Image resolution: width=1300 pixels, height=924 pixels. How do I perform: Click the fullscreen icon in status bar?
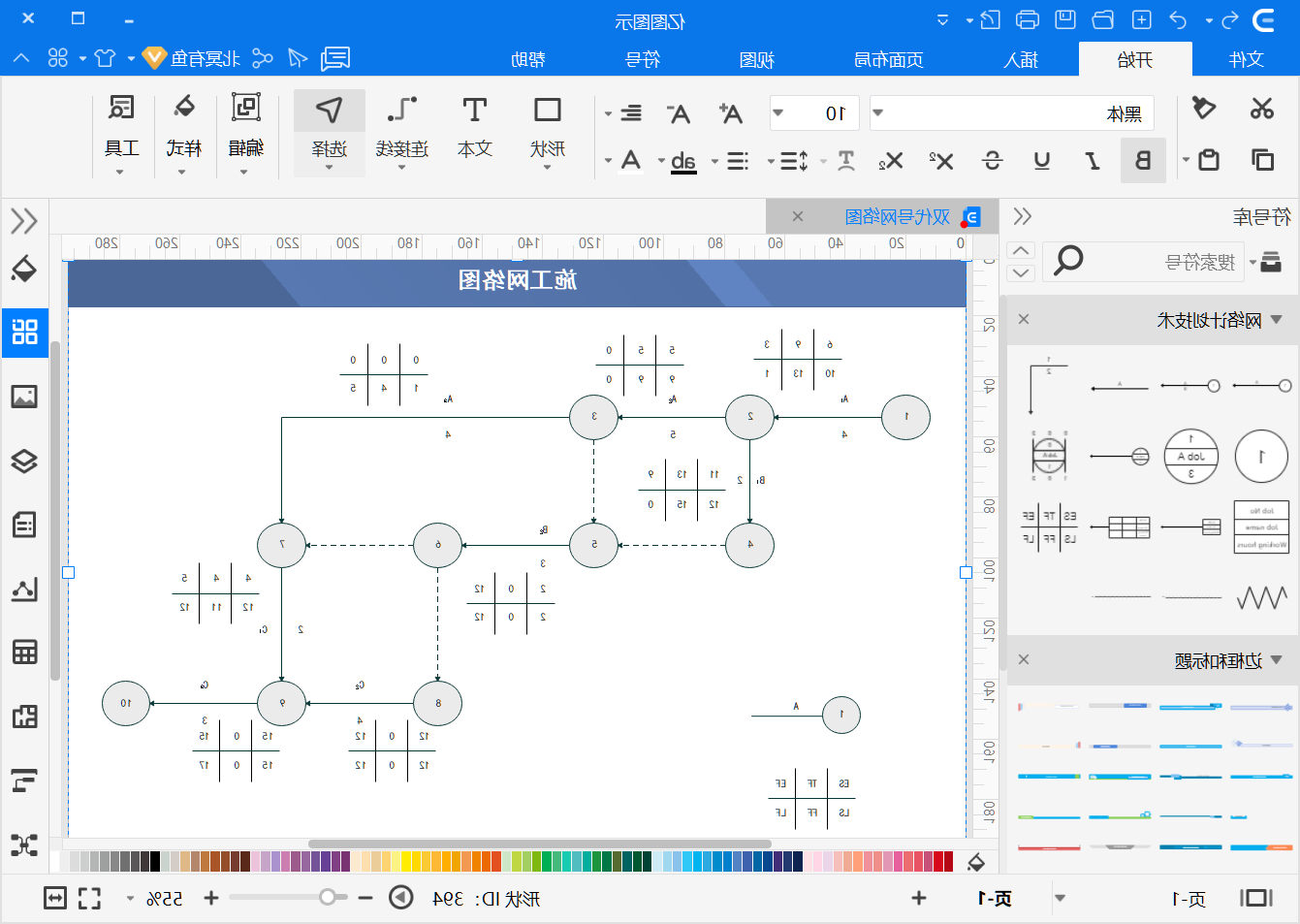click(89, 899)
